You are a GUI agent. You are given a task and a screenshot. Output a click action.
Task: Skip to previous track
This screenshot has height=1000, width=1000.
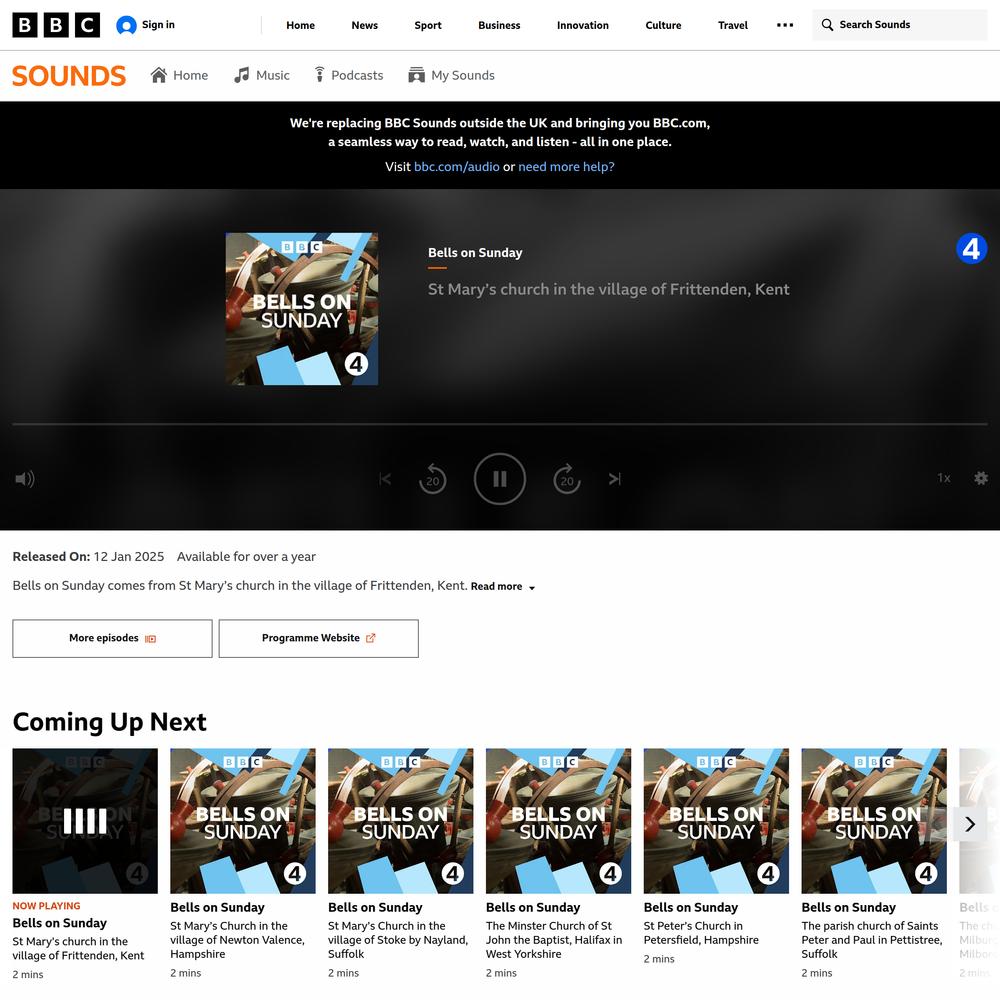[385, 479]
